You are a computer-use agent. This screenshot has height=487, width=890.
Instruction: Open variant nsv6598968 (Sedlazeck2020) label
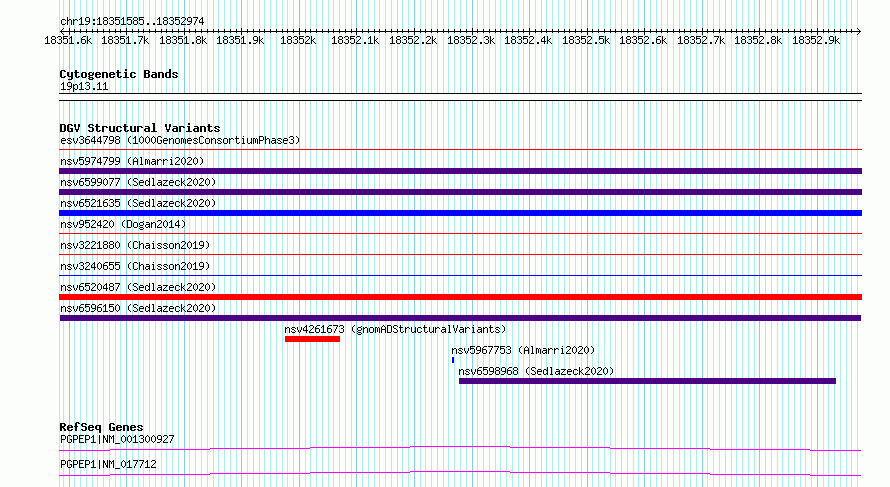coord(536,371)
